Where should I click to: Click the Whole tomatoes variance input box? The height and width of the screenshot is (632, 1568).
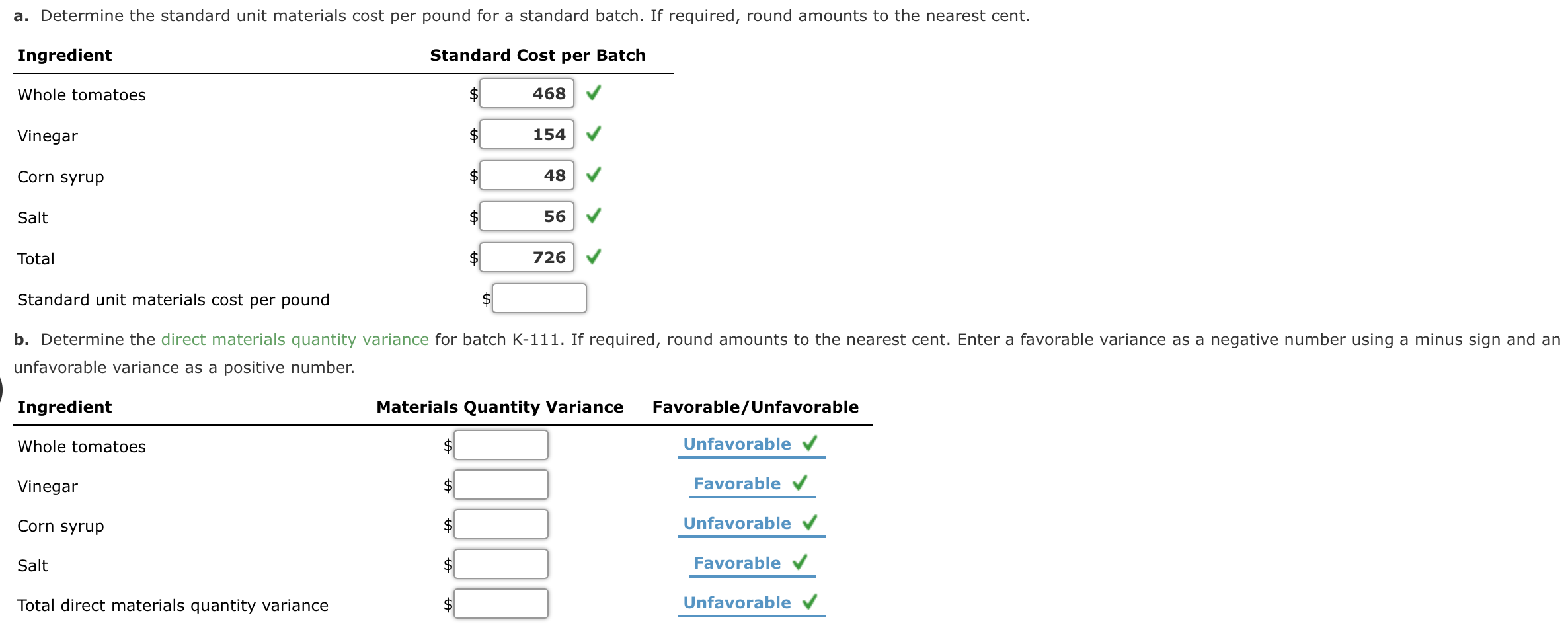500,444
